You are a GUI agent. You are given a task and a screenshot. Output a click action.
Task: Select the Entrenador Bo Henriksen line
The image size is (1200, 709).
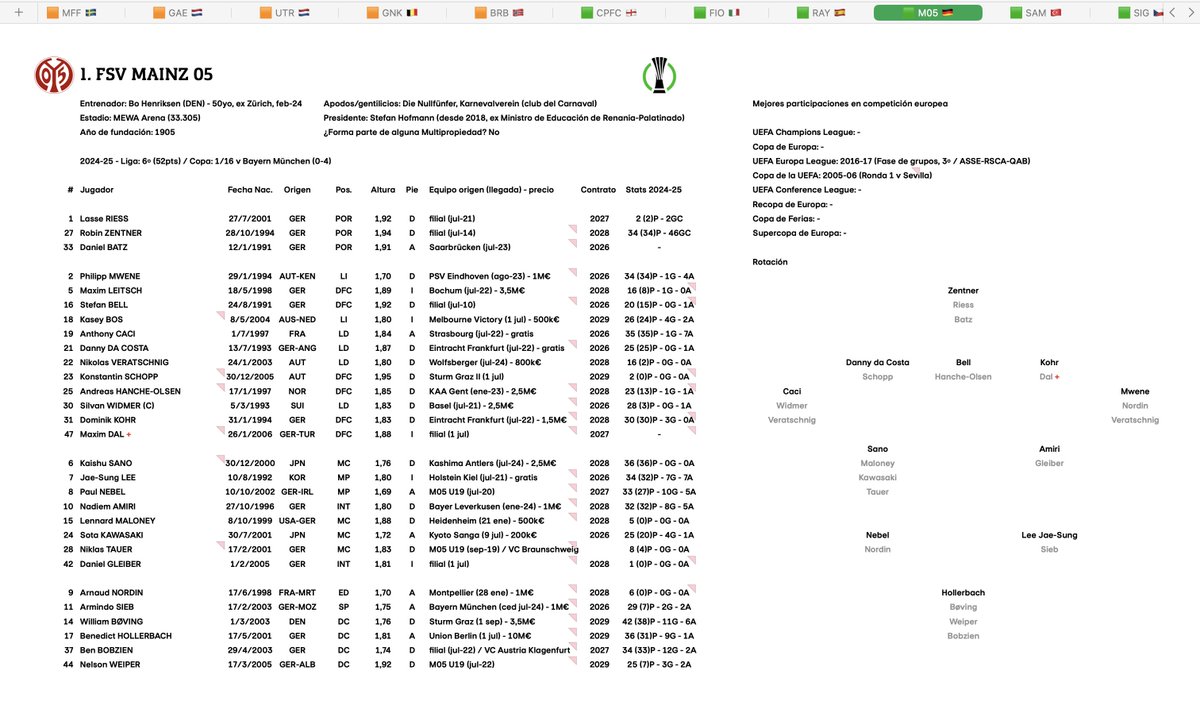point(193,104)
